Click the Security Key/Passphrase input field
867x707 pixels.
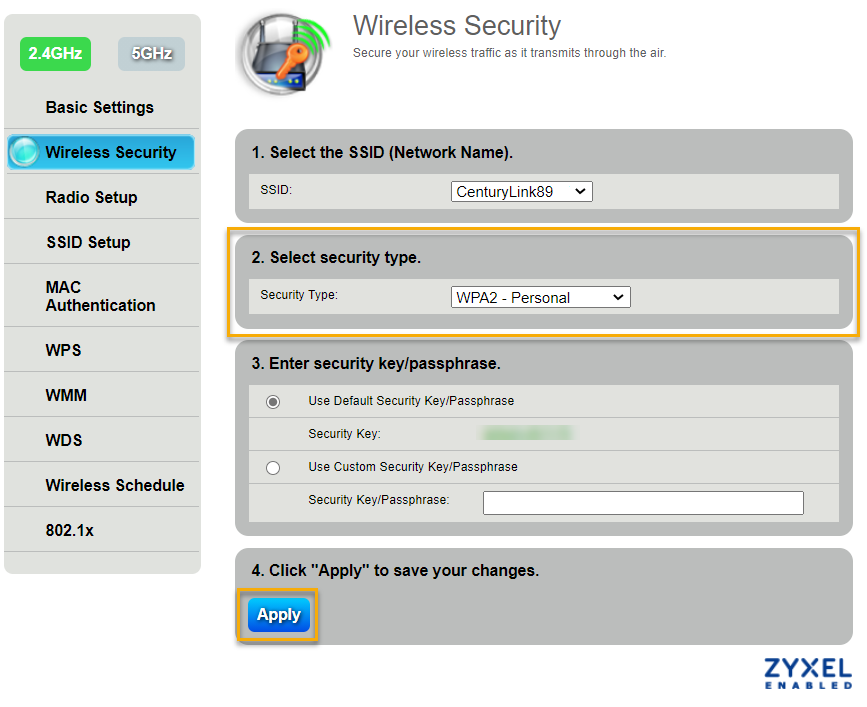point(643,502)
